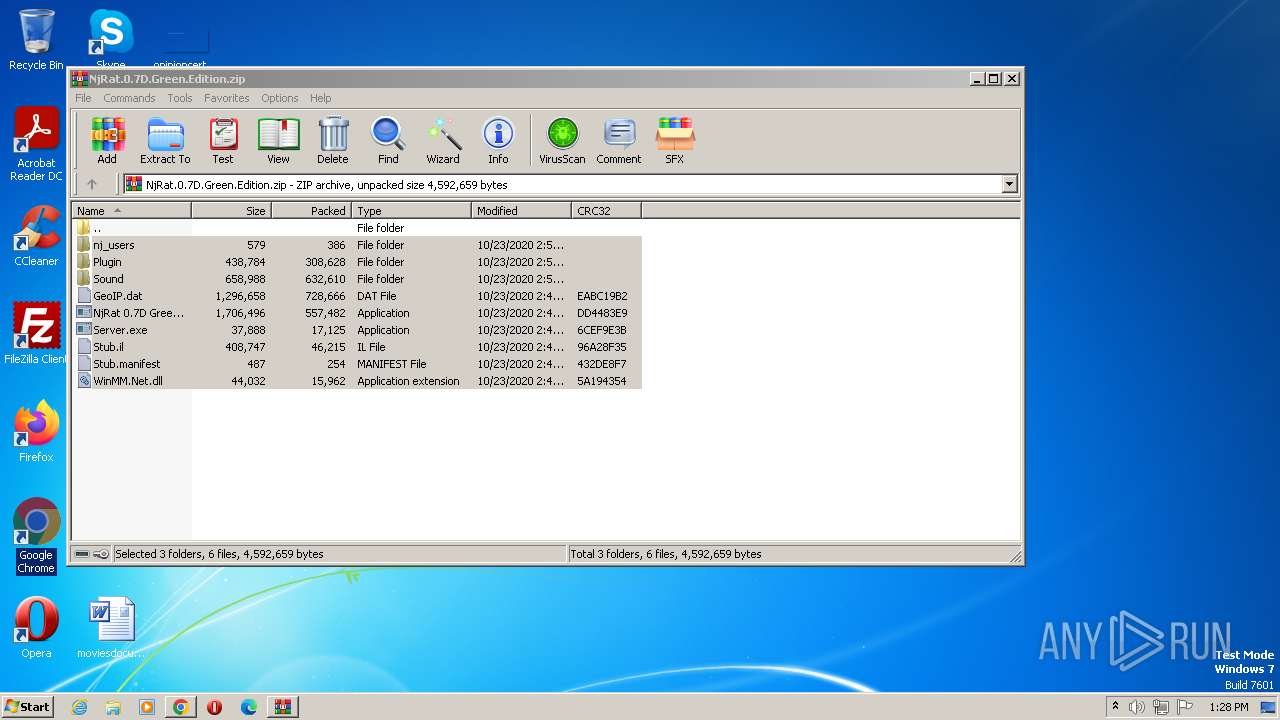Select WinMM.Net.dll file
The height and width of the screenshot is (720, 1280).
click(x=357, y=381)
